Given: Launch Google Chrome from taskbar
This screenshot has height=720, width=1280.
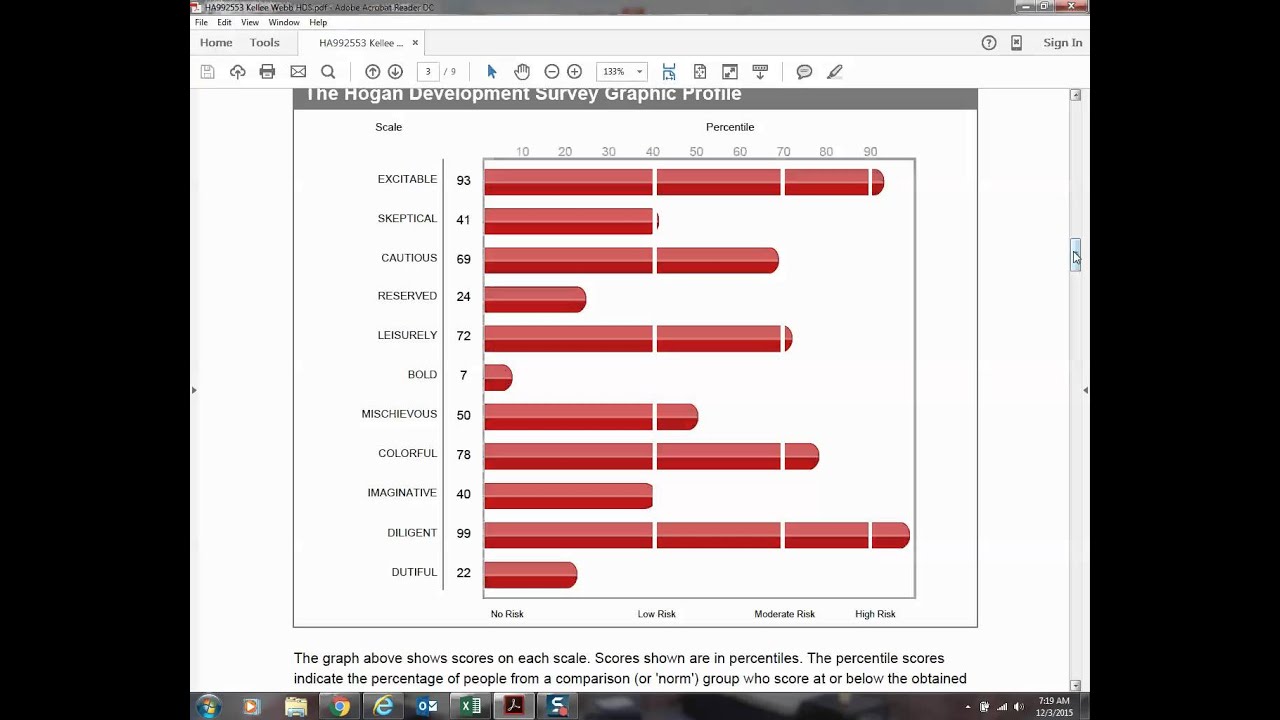Looking at the screenshot, I should (x=340, y=707).
